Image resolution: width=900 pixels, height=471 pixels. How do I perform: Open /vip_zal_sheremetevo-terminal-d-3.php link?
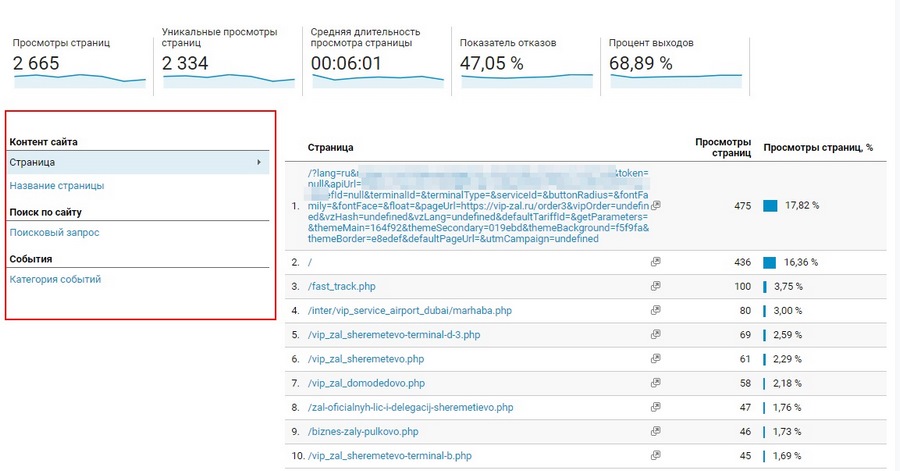point(394,334)
